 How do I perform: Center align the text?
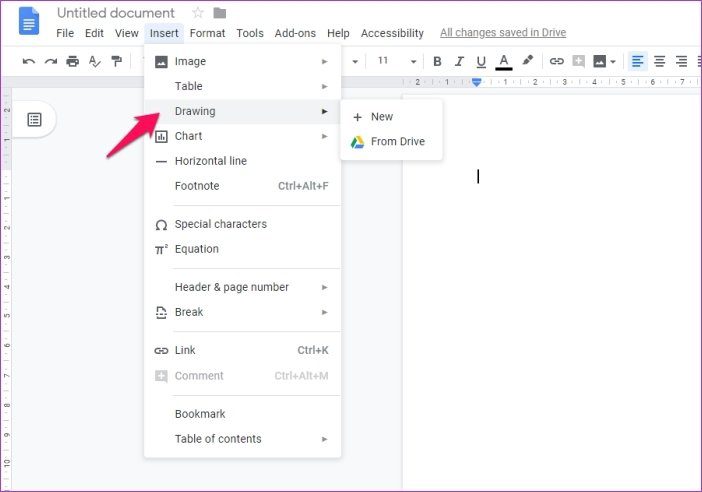tap(659, 61)
